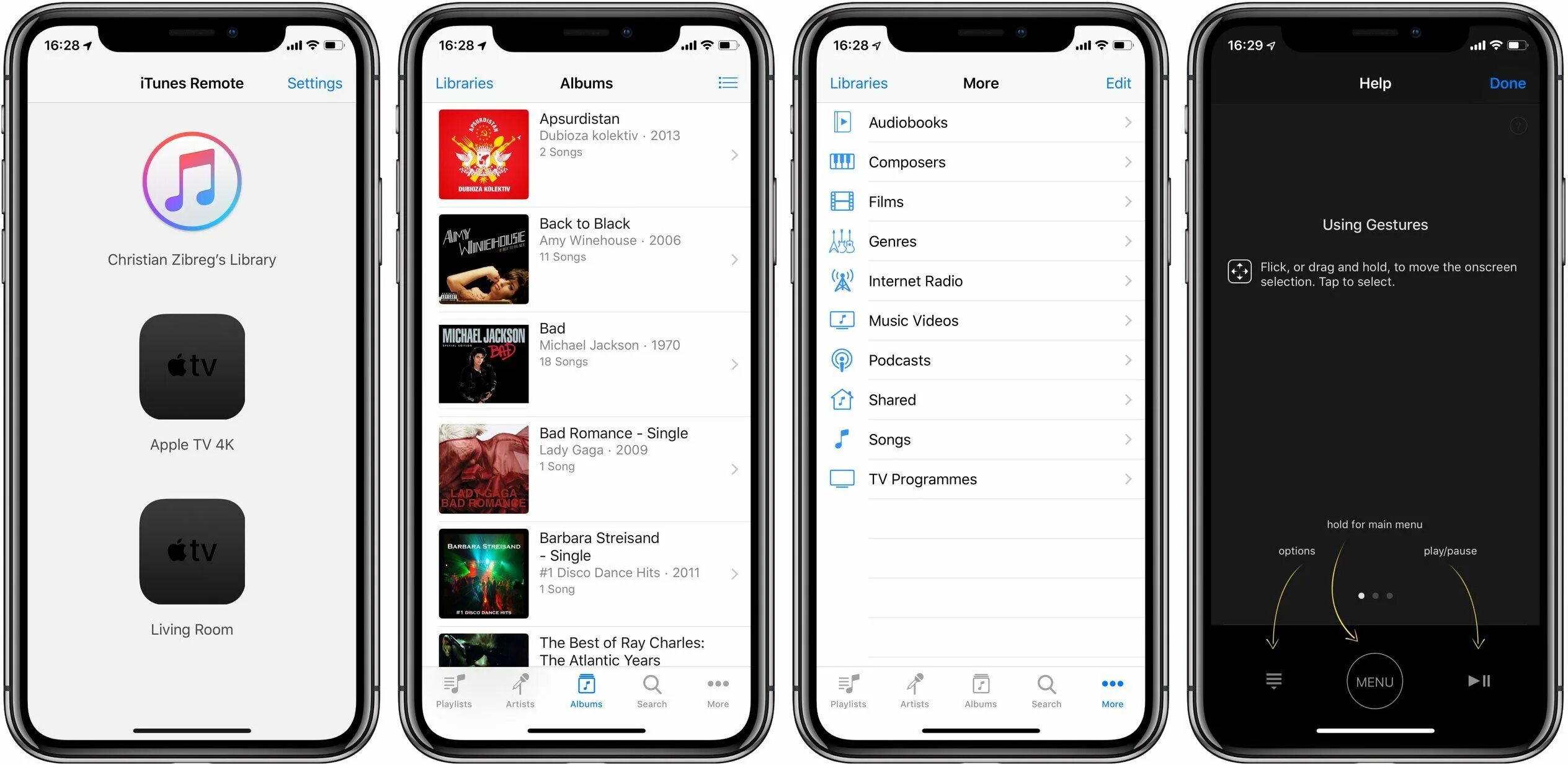Select Audiobooks category

click(x=981, y=122)
